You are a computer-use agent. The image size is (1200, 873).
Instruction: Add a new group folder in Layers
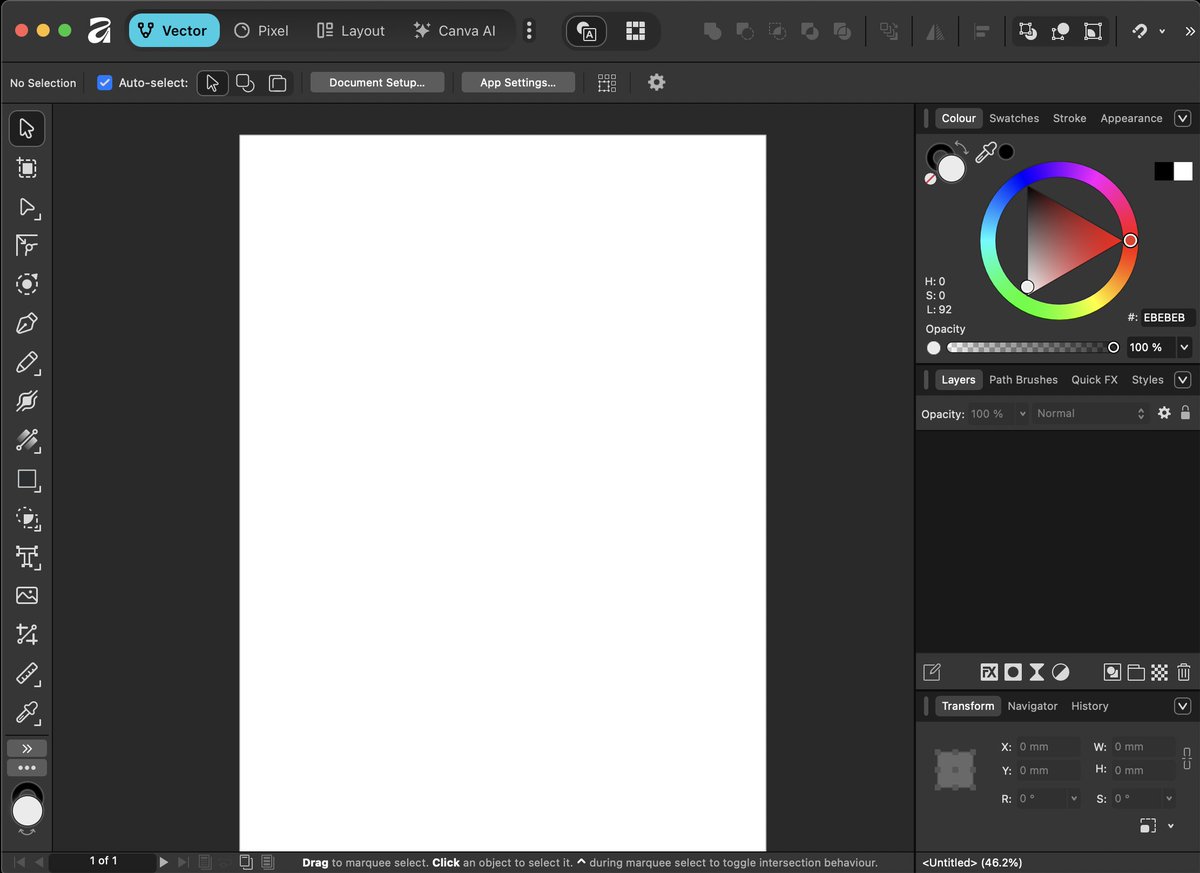1136,672
